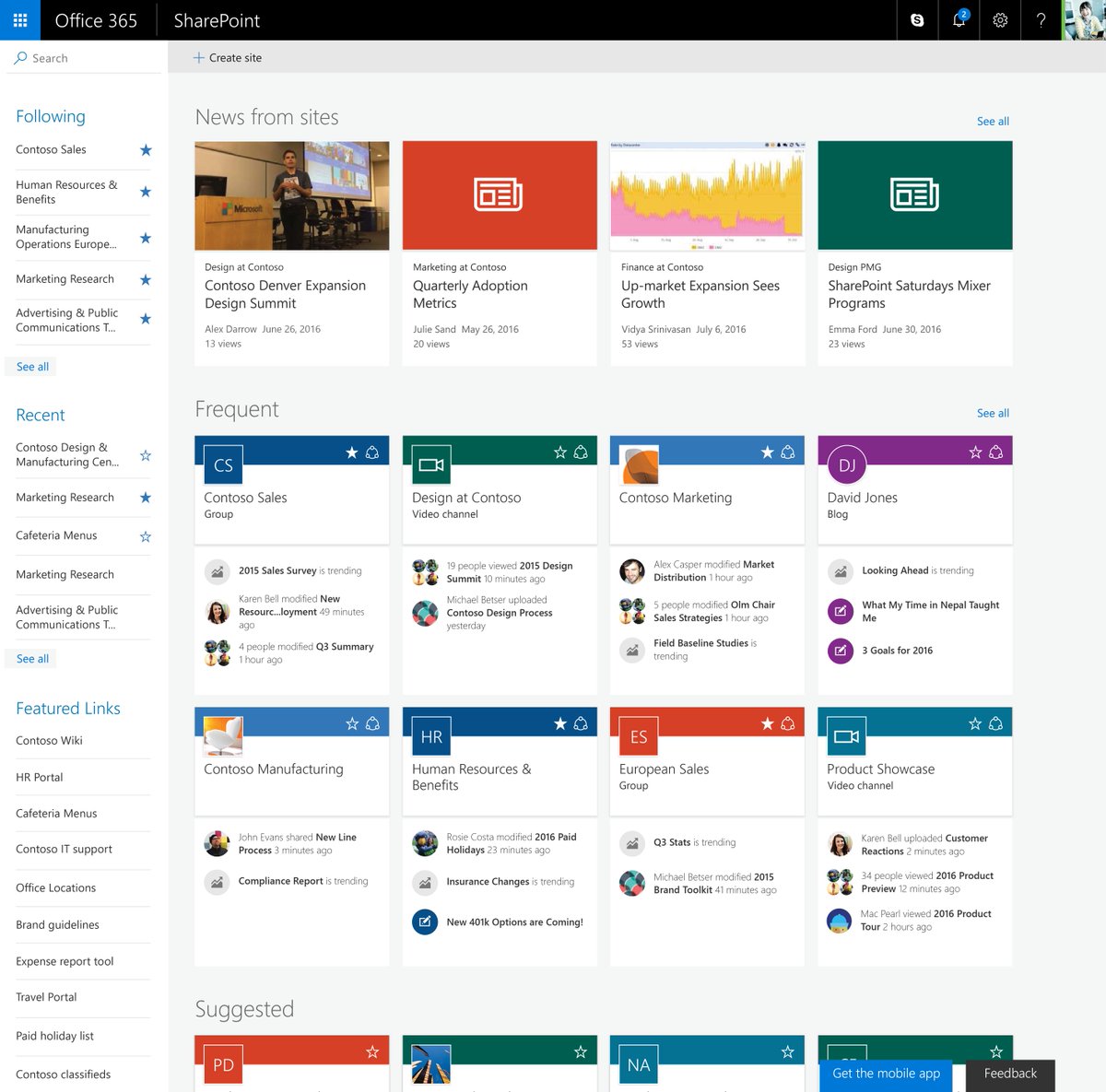The image size is (1106, 1092).
Task: Open group link on European Sales card
Action: click(788, 724)
